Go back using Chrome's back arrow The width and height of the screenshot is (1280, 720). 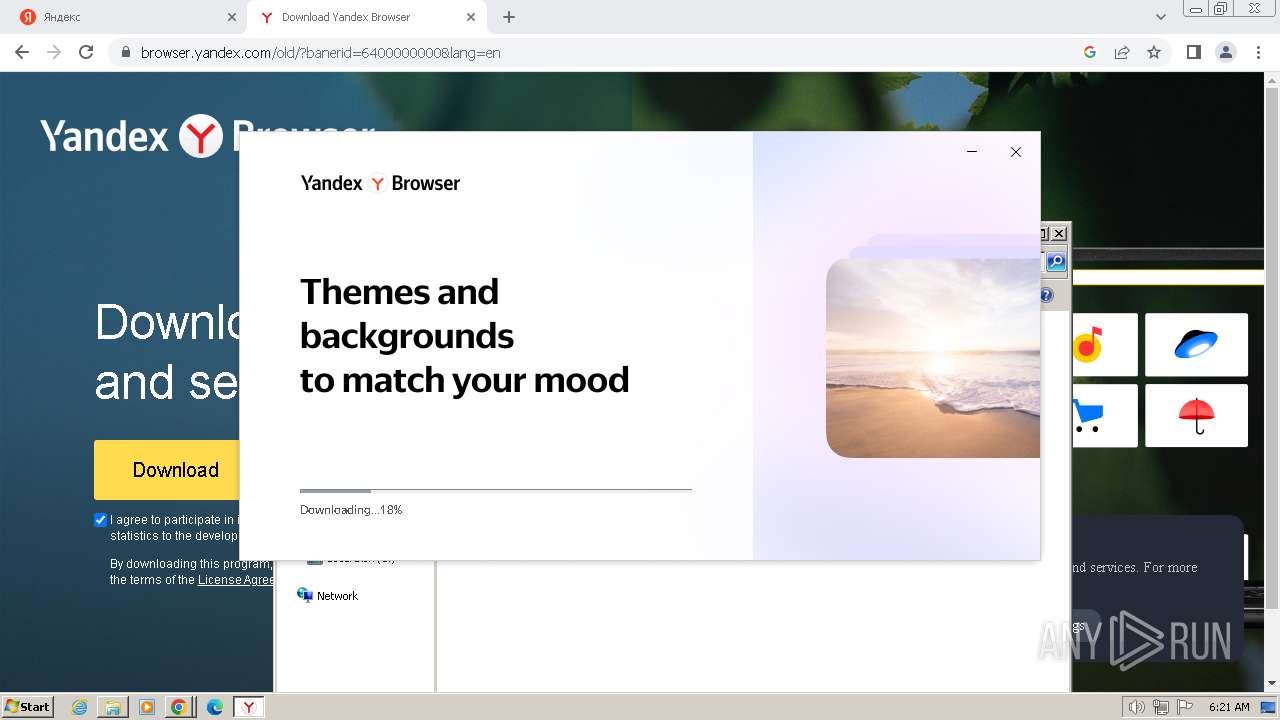(22, 52)
